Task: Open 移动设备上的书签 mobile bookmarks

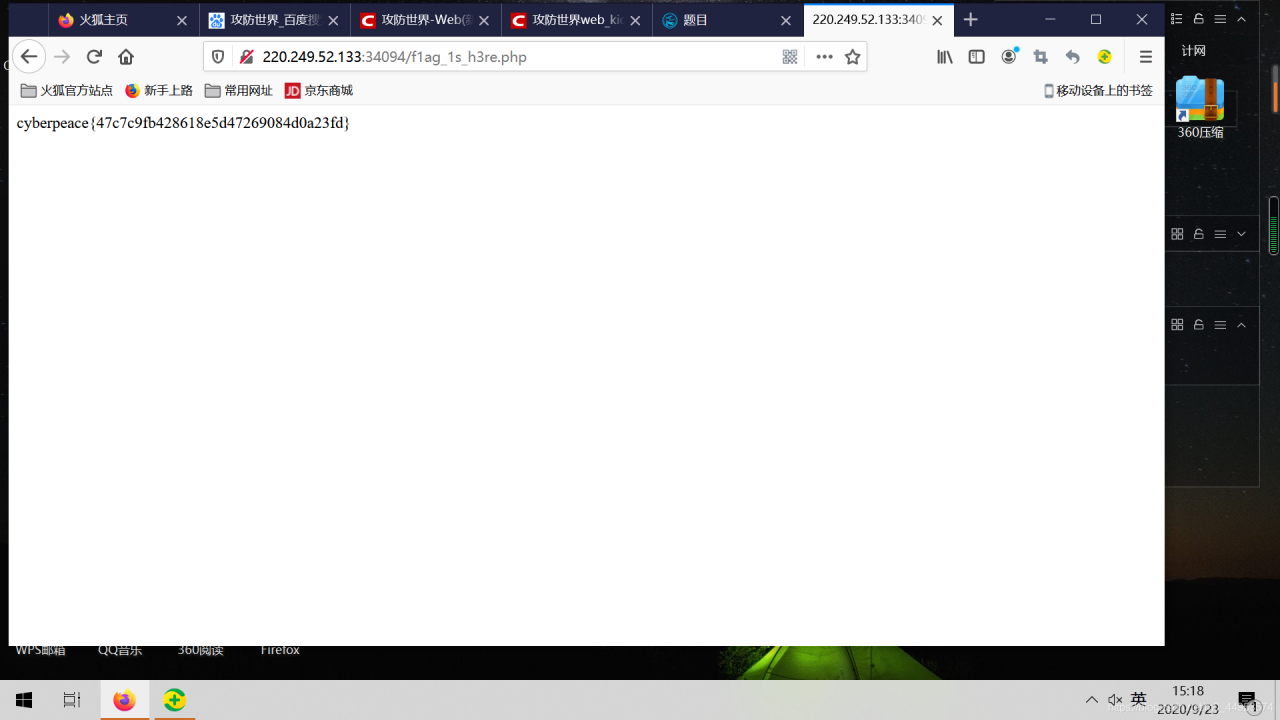Action: [x=1098, y=91]
